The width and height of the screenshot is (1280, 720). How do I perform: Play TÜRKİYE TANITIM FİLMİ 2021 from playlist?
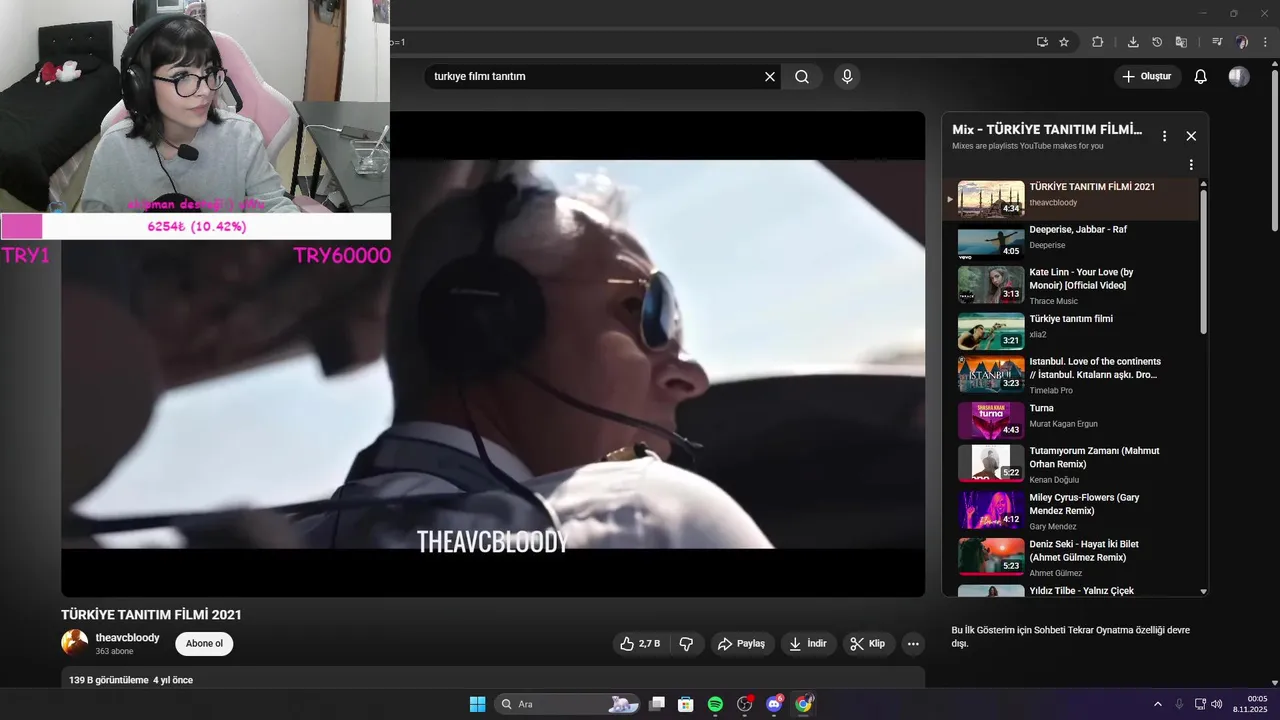tap(1070, 199)
